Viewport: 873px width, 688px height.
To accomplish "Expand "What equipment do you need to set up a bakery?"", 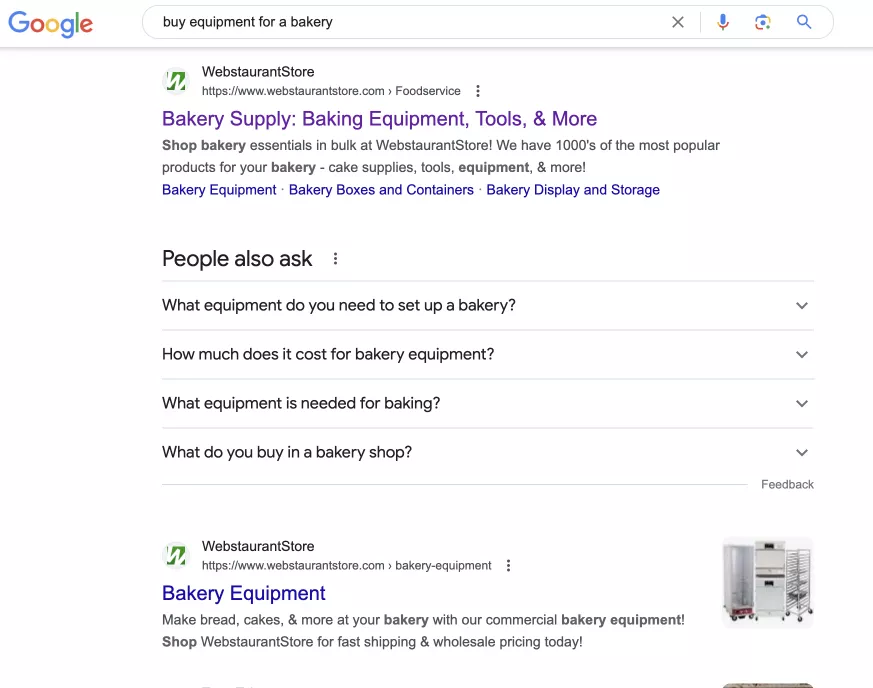I will (488, 306).
